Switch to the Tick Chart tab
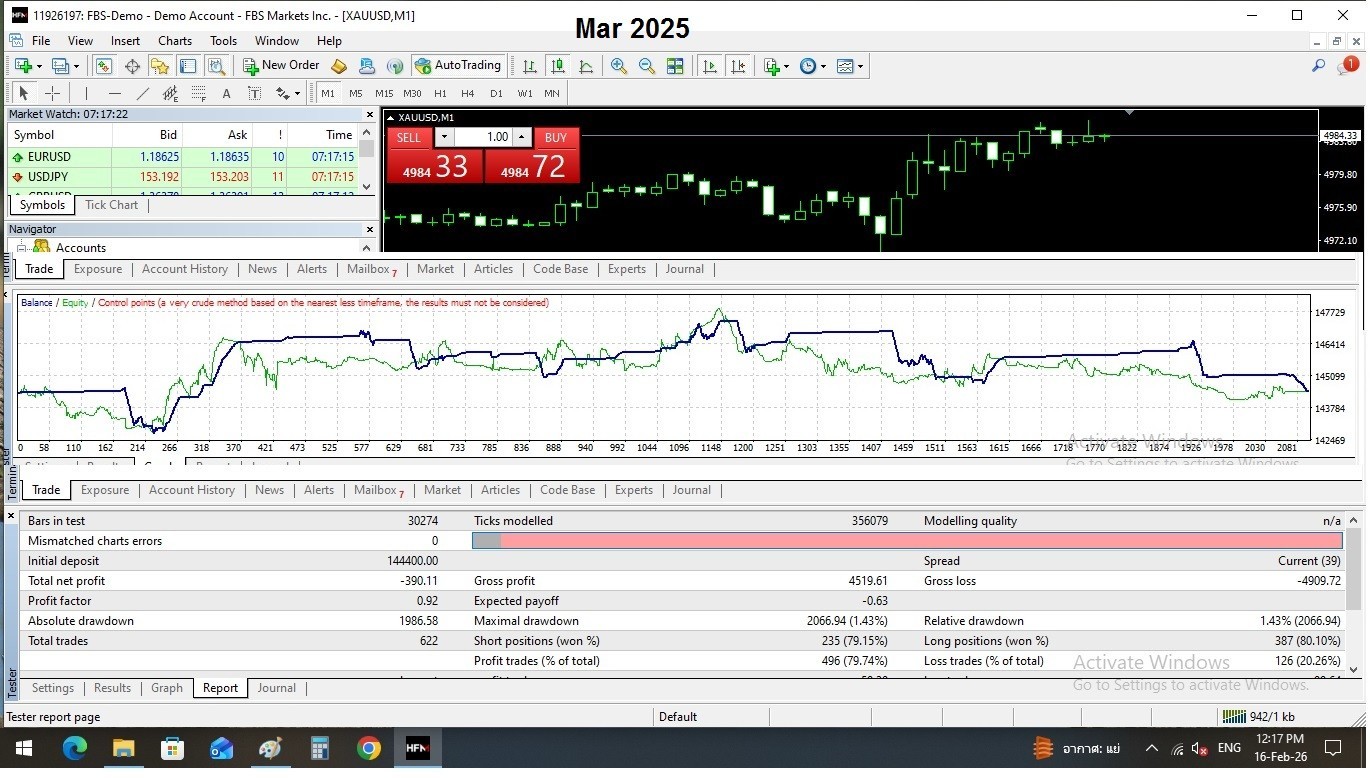 click(x=111, y=205)
